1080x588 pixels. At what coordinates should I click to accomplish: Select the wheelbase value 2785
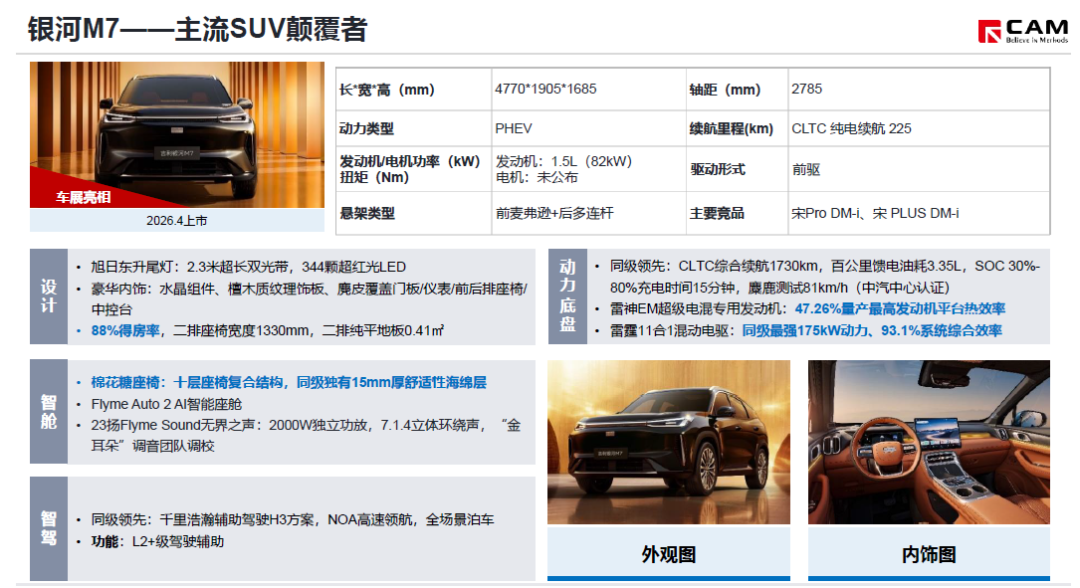pos(807,89)
